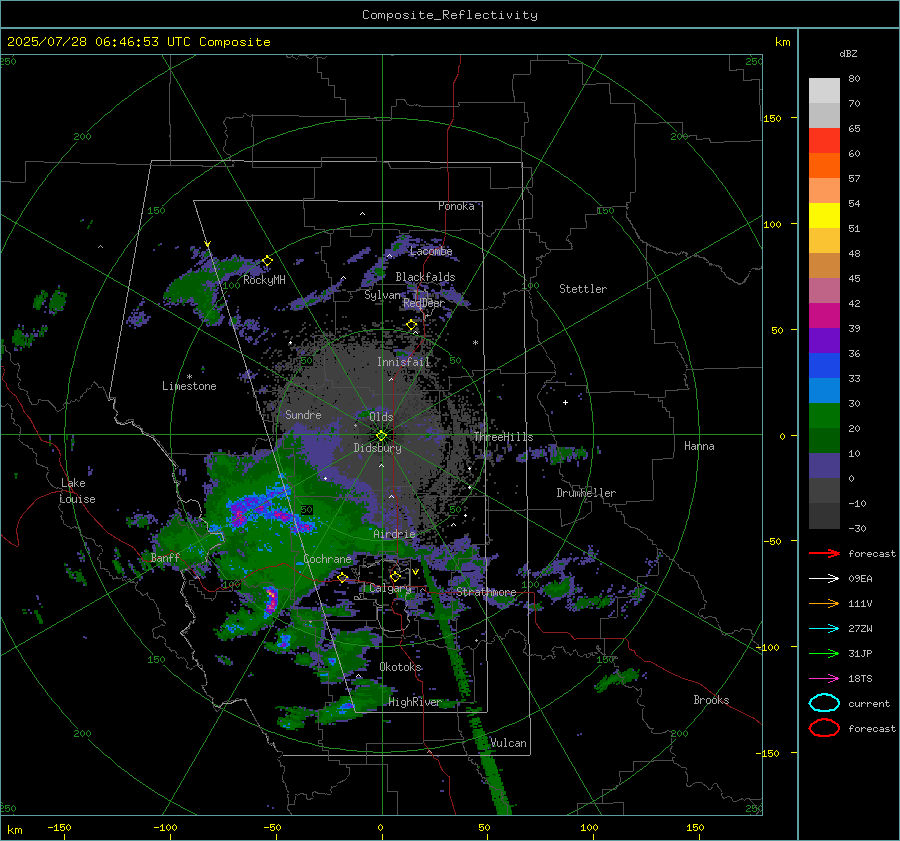
Task: Click the Blackfalds town label
Action: pyautogui.click(x=425, y=277)
